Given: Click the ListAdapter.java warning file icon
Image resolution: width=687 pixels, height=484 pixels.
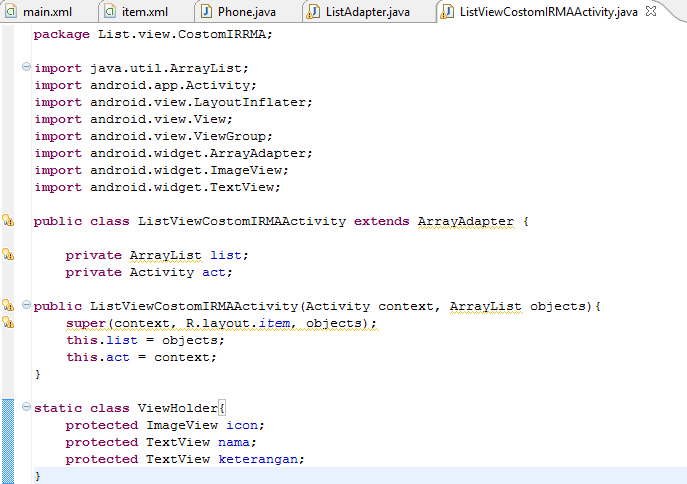Looking at the screenshot, I should click(313, 11).
